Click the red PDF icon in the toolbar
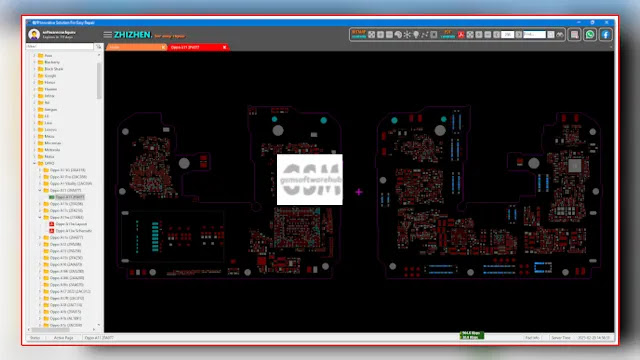640x360 pixels. click(461, 35)
